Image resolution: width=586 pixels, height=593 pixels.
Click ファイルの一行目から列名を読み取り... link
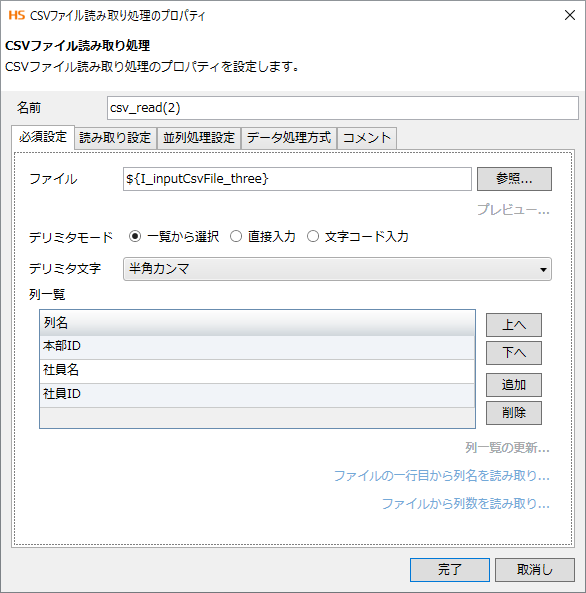point(441,476)
